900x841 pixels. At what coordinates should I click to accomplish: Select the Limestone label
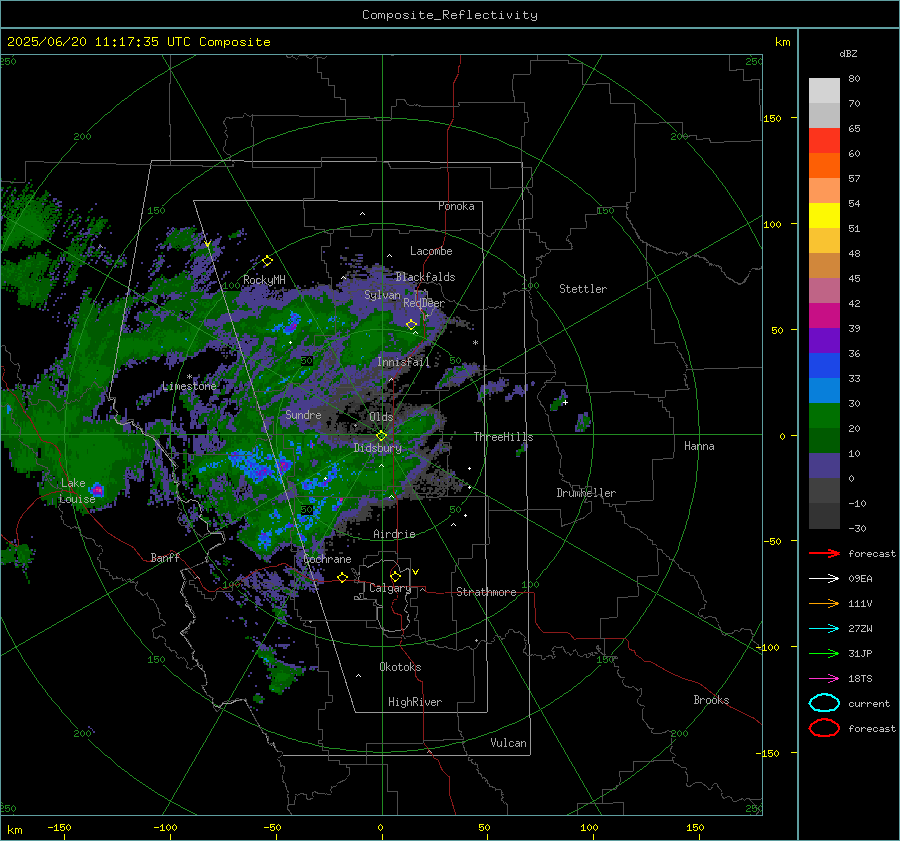pyautogui.click(x=189, y=386)
